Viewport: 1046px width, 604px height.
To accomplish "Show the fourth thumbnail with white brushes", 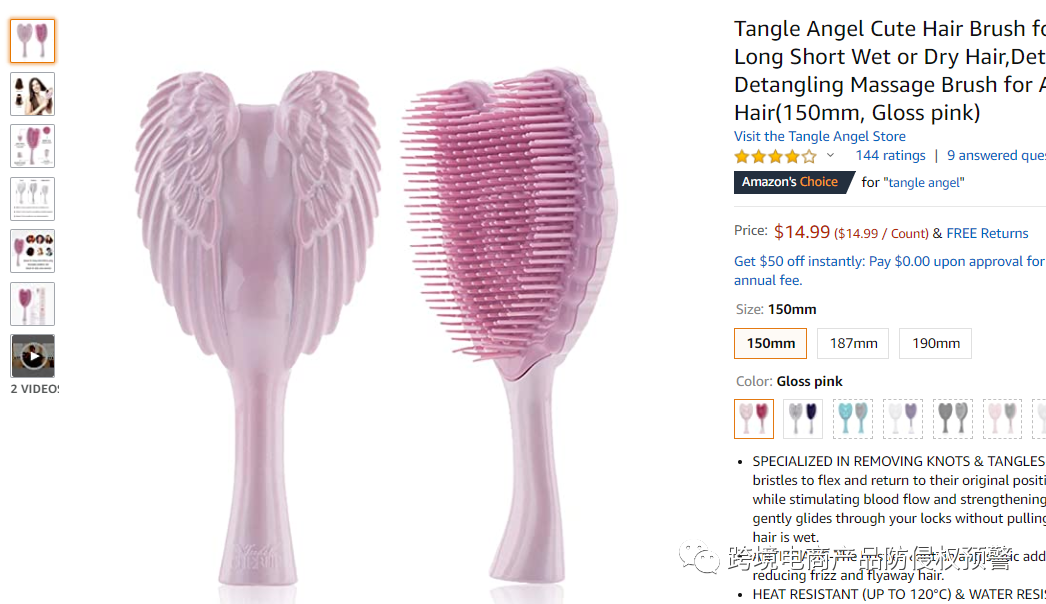I will tap(32, 199).
